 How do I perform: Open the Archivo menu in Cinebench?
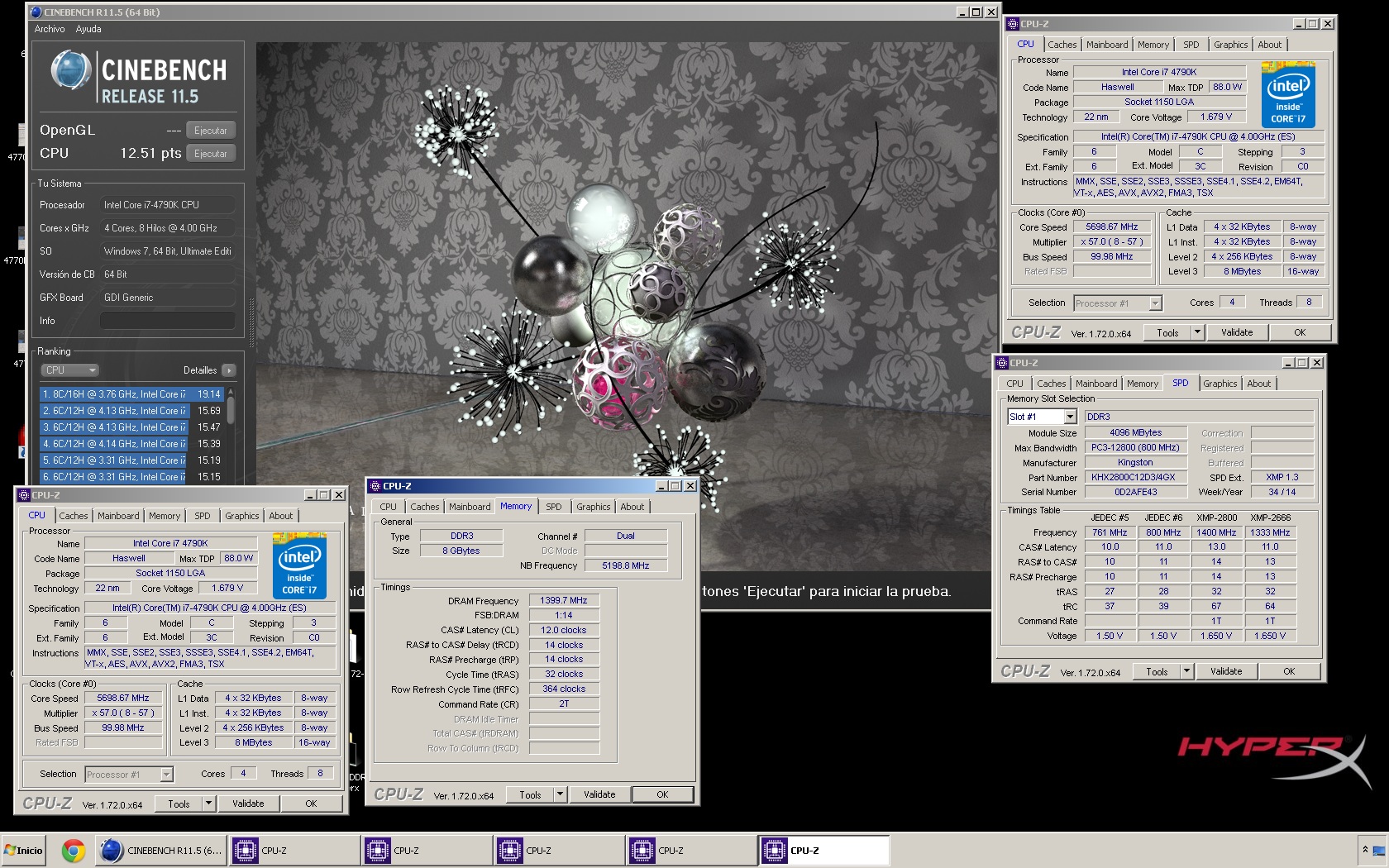[x=50, y=29]
